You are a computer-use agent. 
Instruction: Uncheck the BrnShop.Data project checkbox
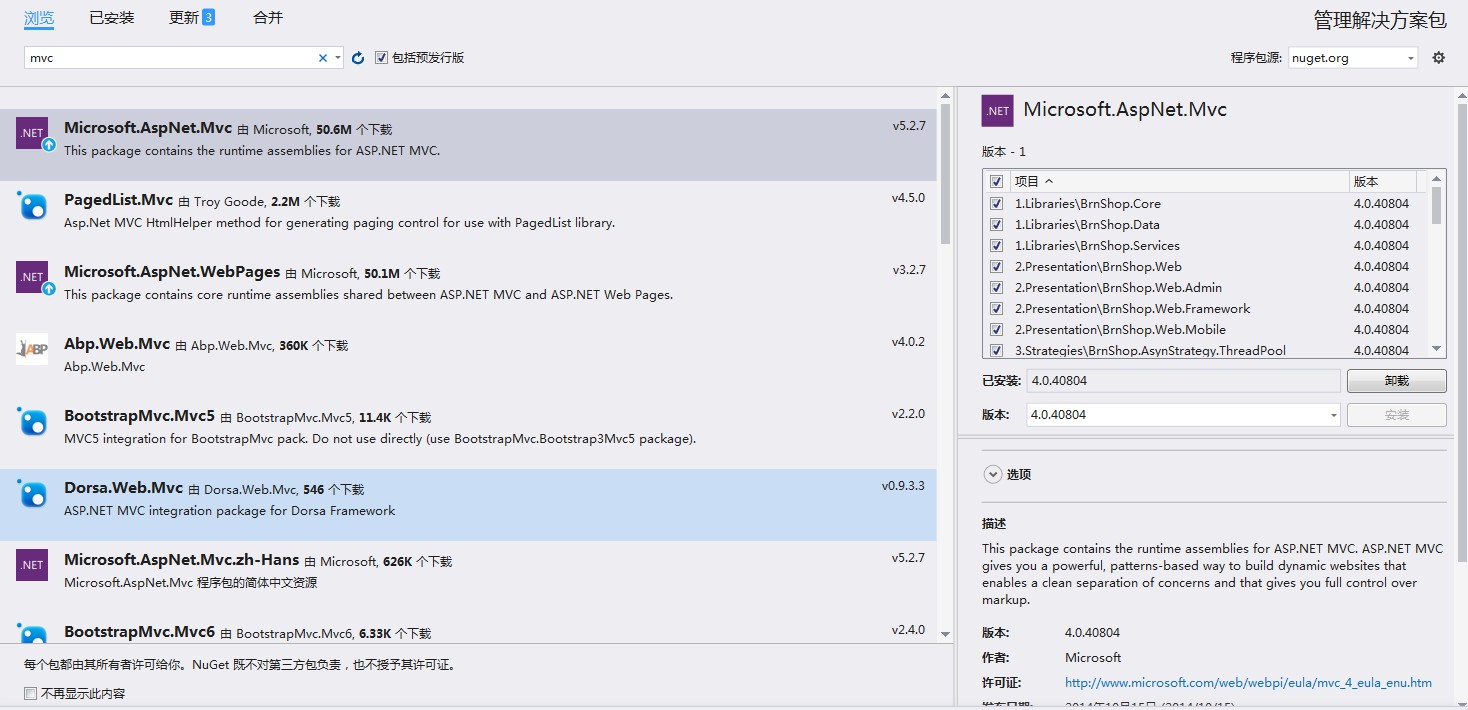[x=996, y=224]
